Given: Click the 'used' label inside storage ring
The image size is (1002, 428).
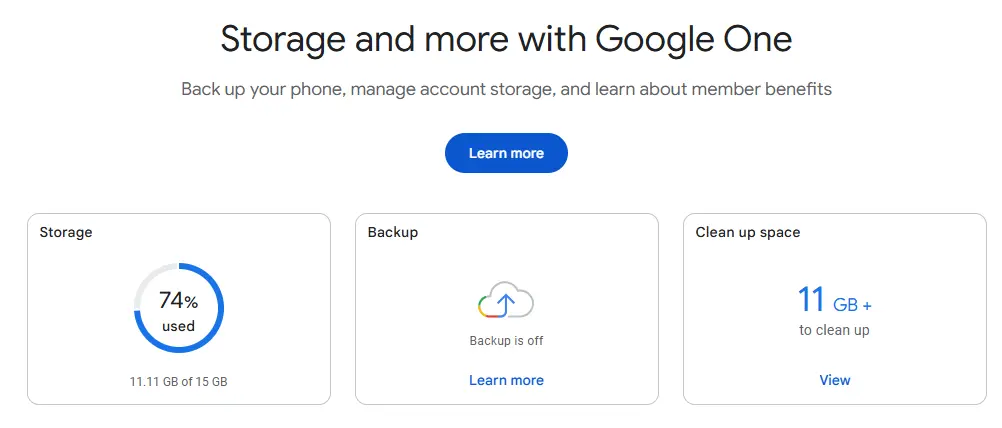Looking at the screenshot, I should pyautogui.click(x=178, y=326).
